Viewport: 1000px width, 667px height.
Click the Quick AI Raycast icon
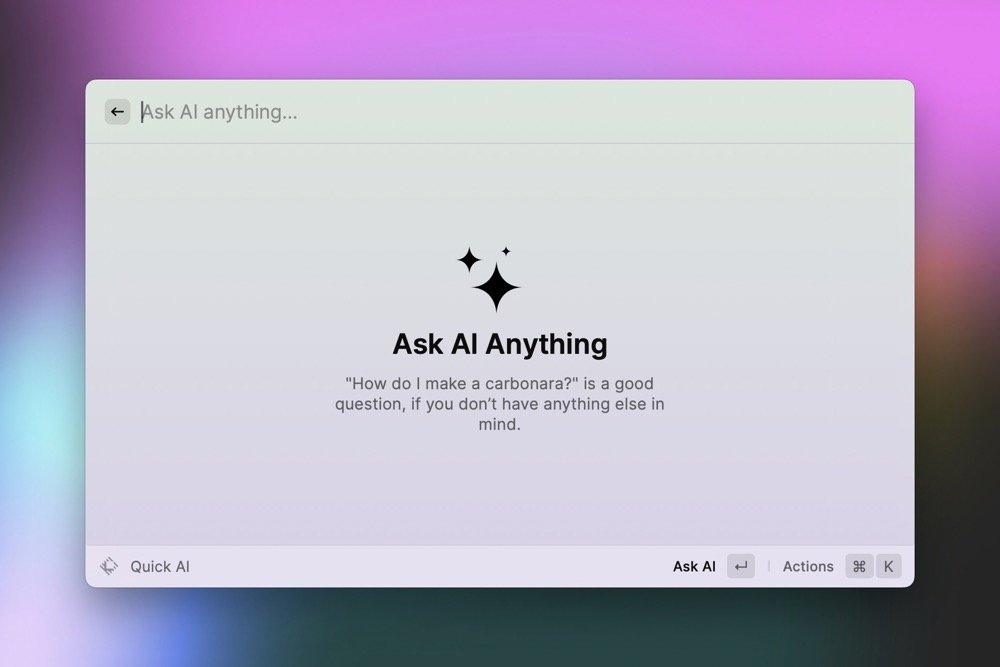click(109, 566)
